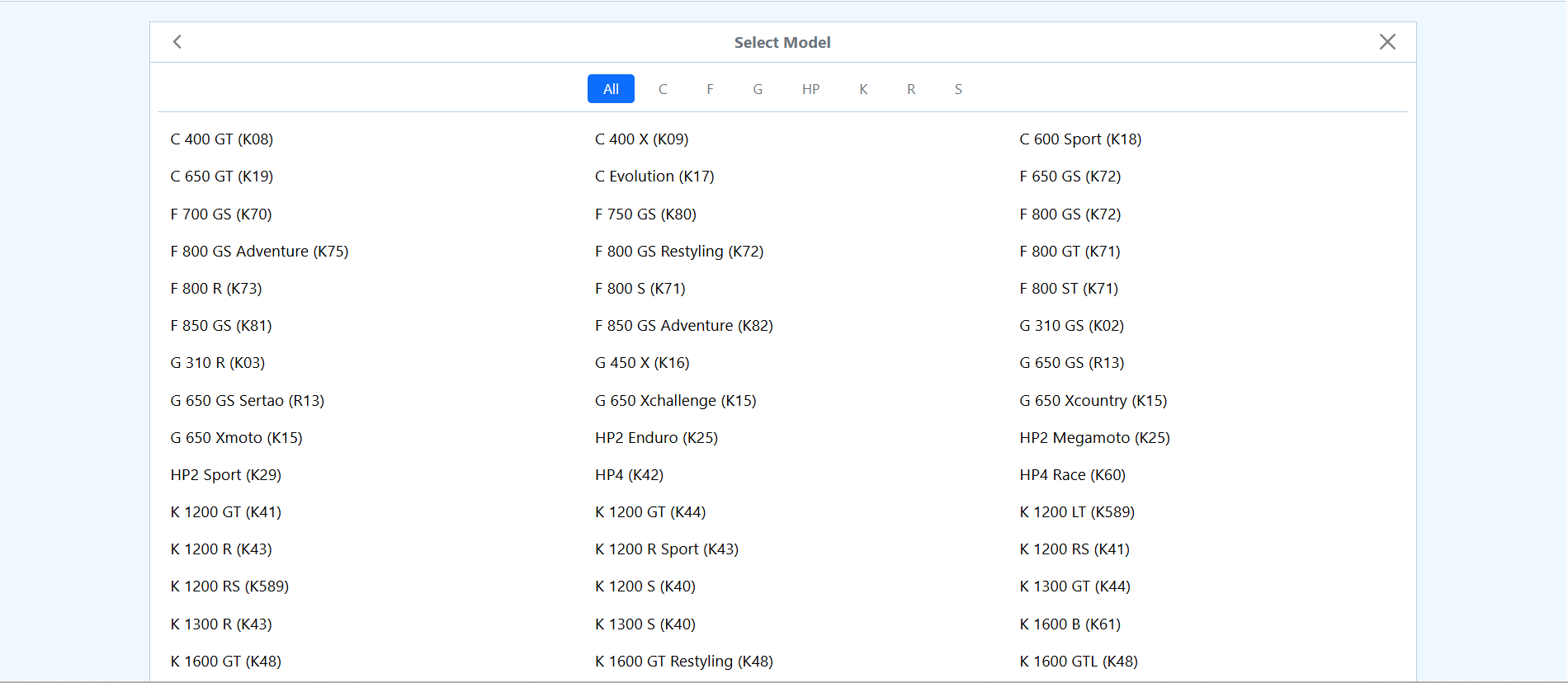Select HP2 Sport (K29)
The width and height of the screenshot is (1568, 683).
click(226, 475)
